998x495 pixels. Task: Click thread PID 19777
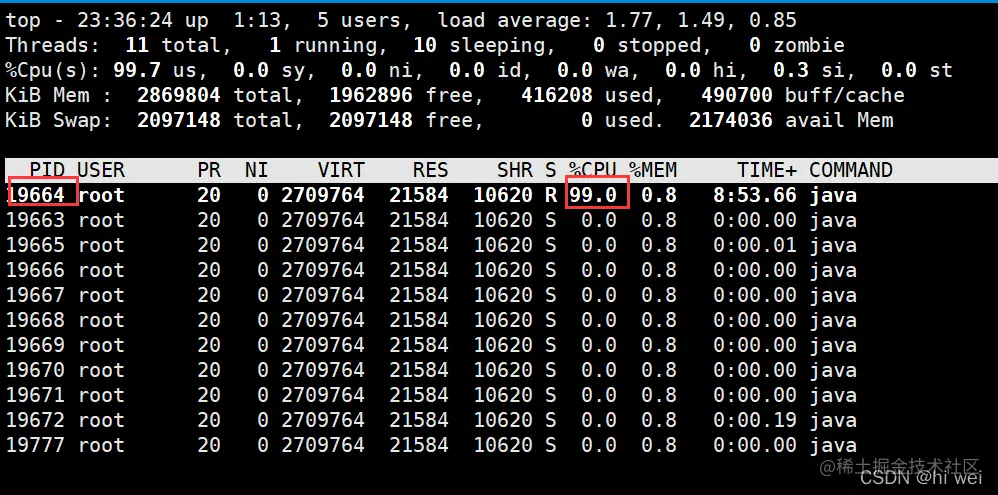point(36,445)
